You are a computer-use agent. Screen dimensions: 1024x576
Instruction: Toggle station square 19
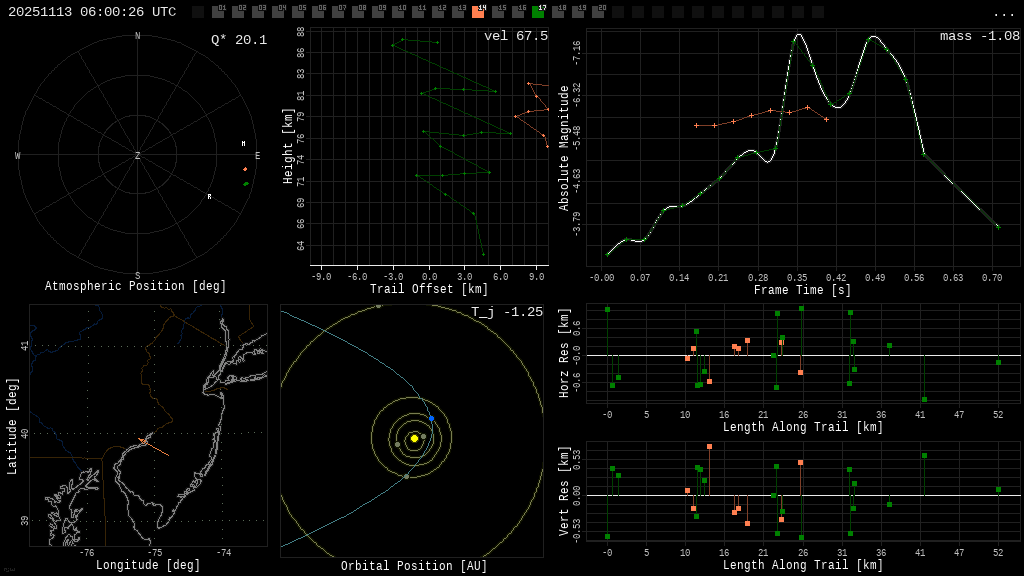point(579,12)
